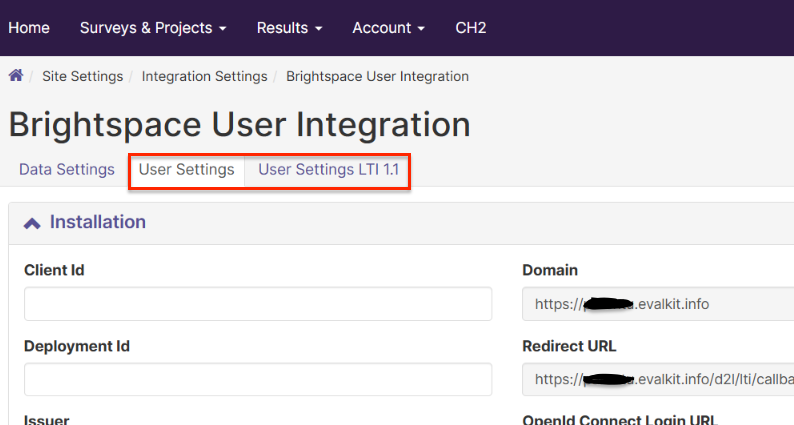Image resolution: width=794 pixels, height=425 pixels.
Task: Click the Client Id label
Action: pyautogui.click(x=54, y=270)
